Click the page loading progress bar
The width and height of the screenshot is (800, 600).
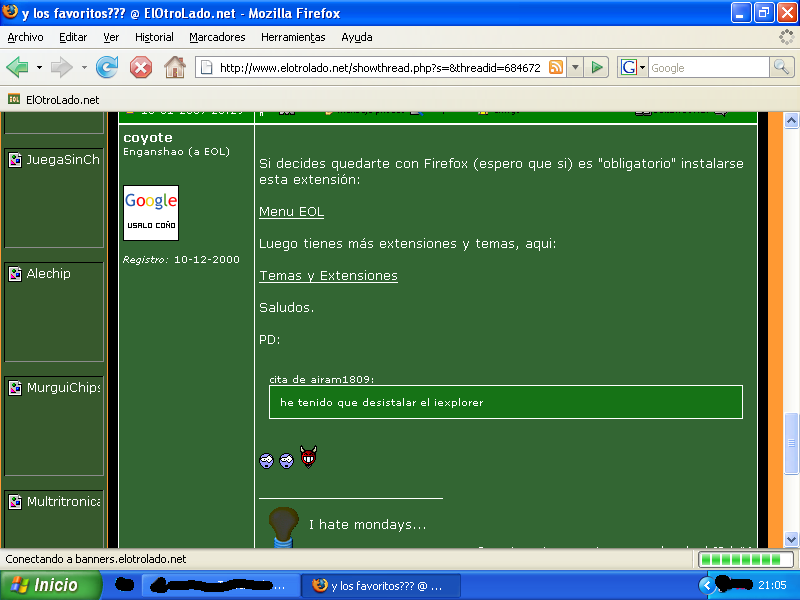[x=745, y=559]
